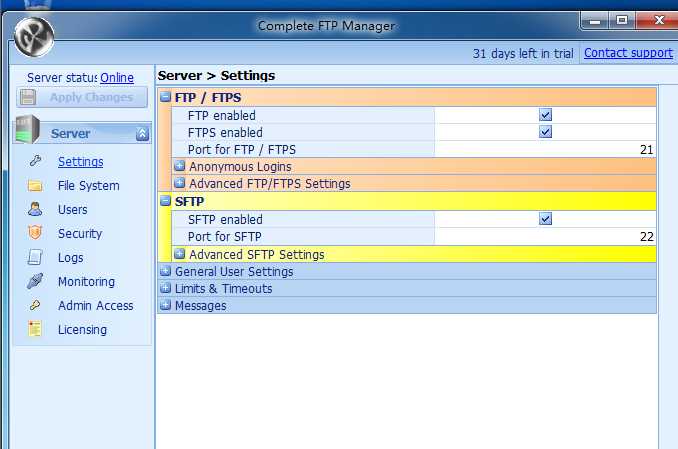Expand the Anonymous Logins section

click(179, 166)
